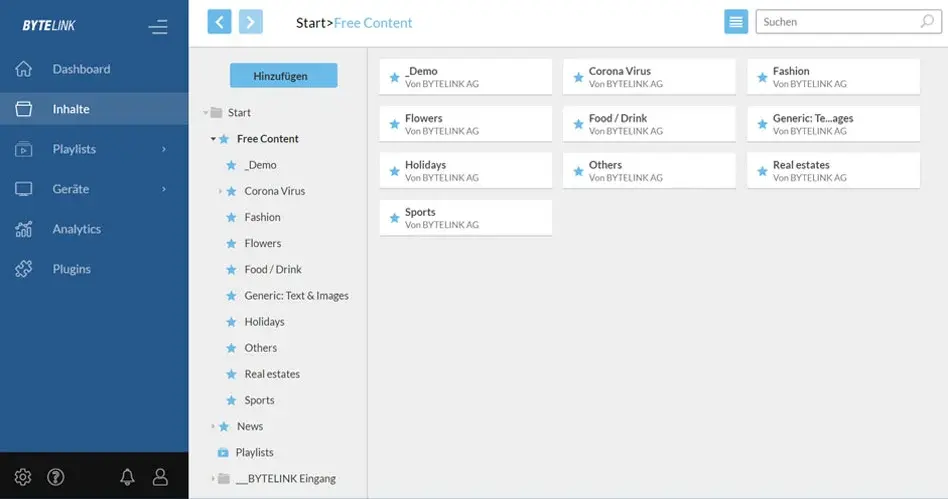The width and height of the screenshot is (948, 499).
Task: Select Food / Drink in the tree
Action: (273, 269)
